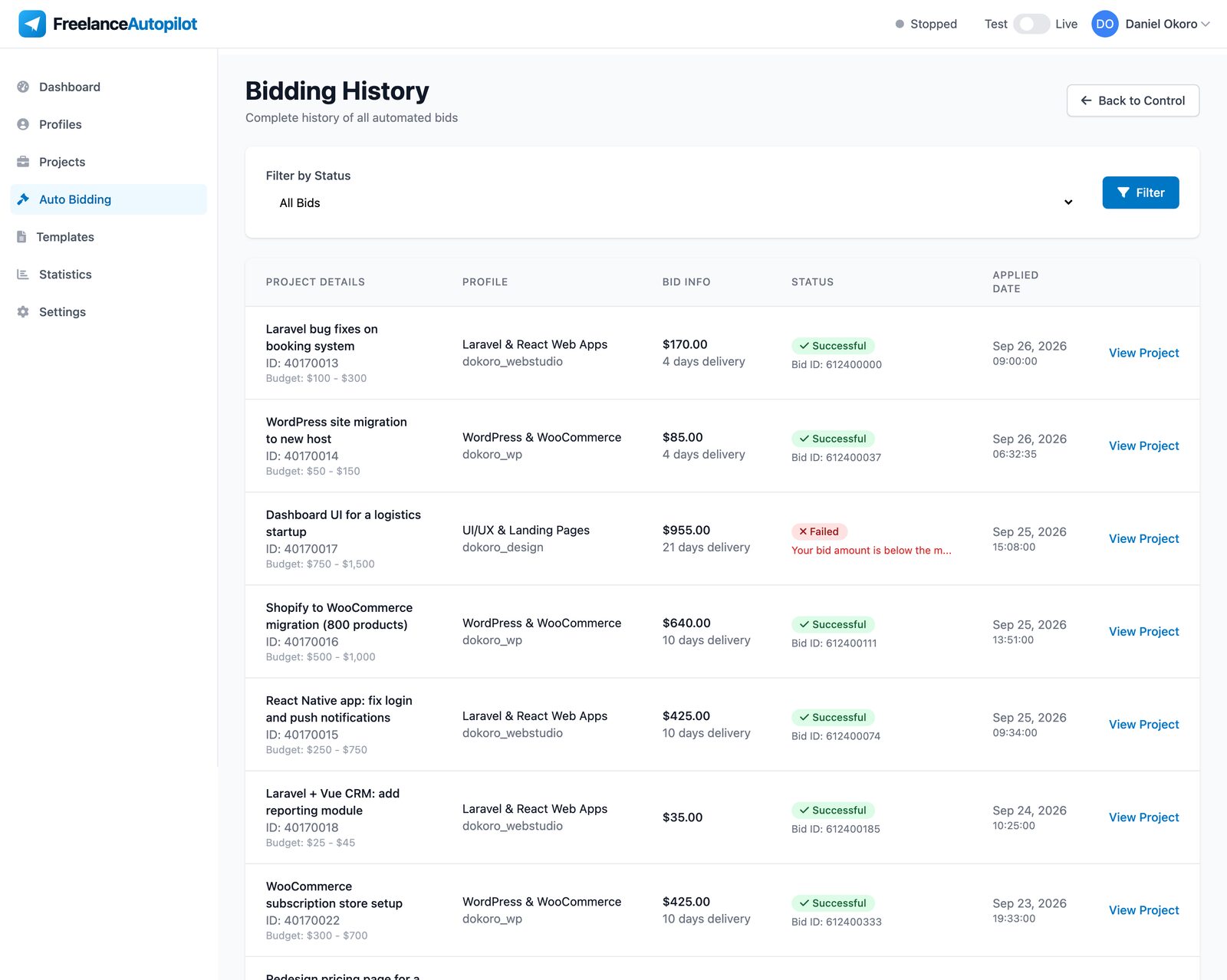
Task: Click the Statistics chart icon in sidebar
Action: [23, 275]
